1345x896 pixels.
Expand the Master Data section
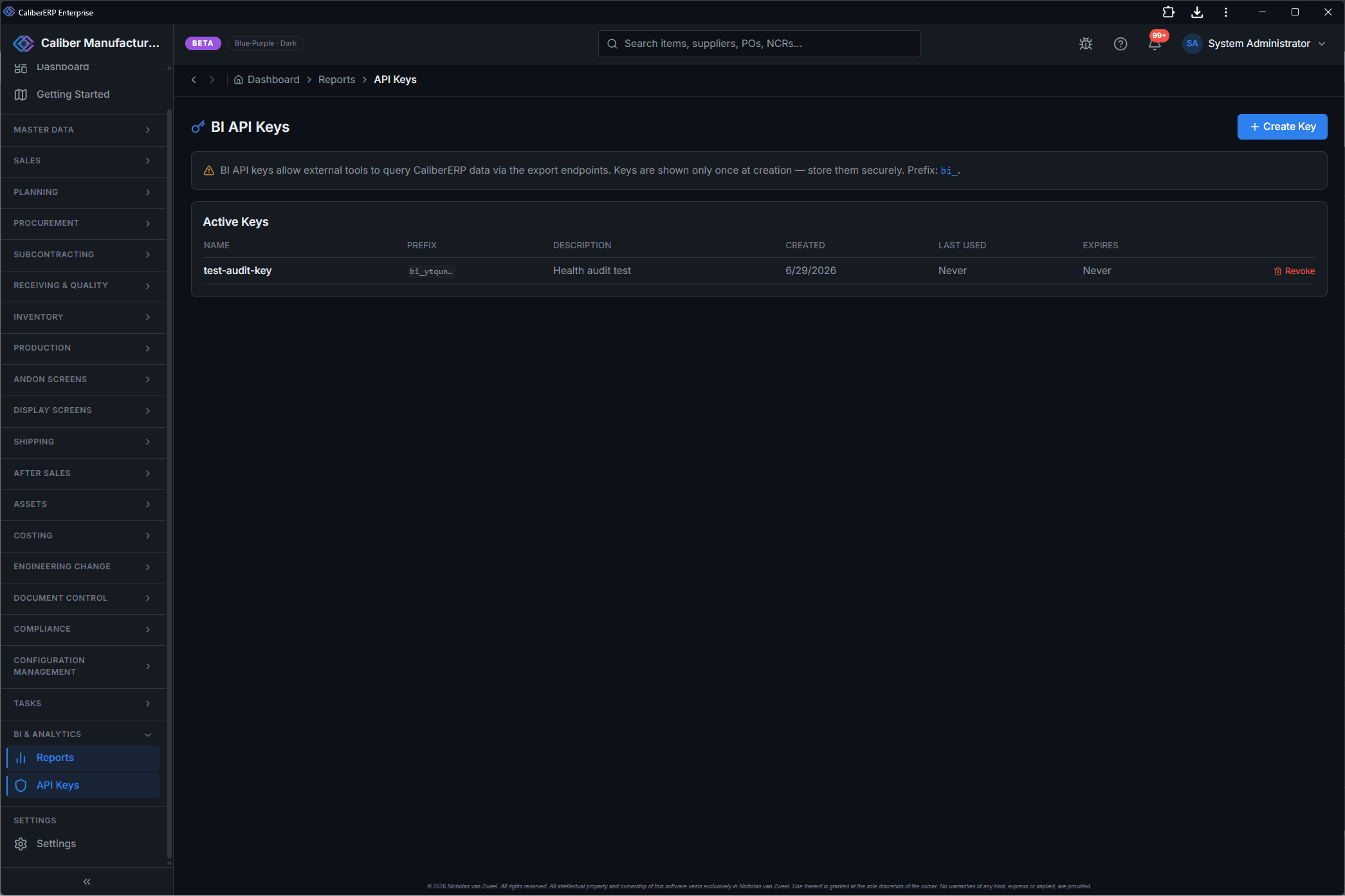coord(84,130)
